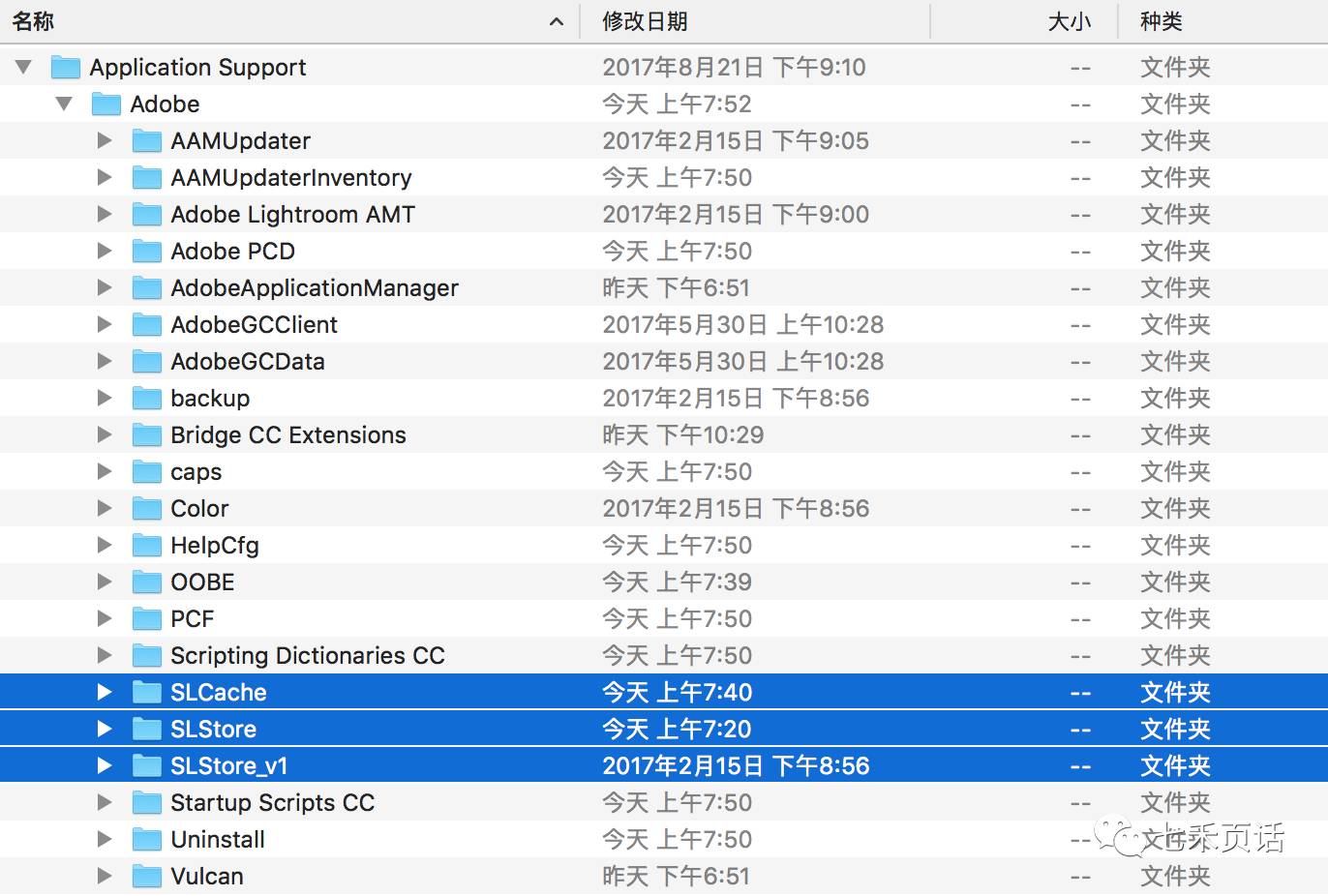The image size is (1328, 896).
Task: Click the '2017年8月21日 下午9:10' date cell
Action: pyautogui.click(x=734, y=67)
